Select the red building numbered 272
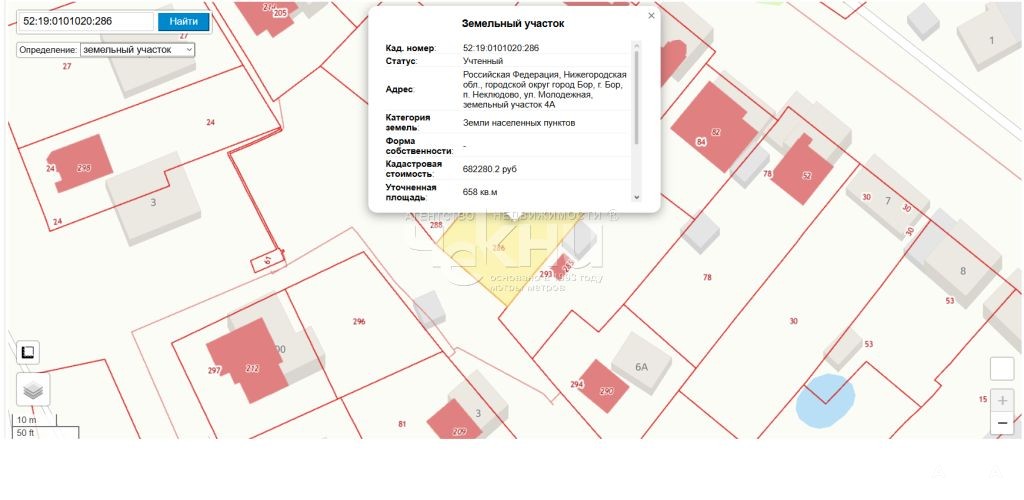 [245, 360]
